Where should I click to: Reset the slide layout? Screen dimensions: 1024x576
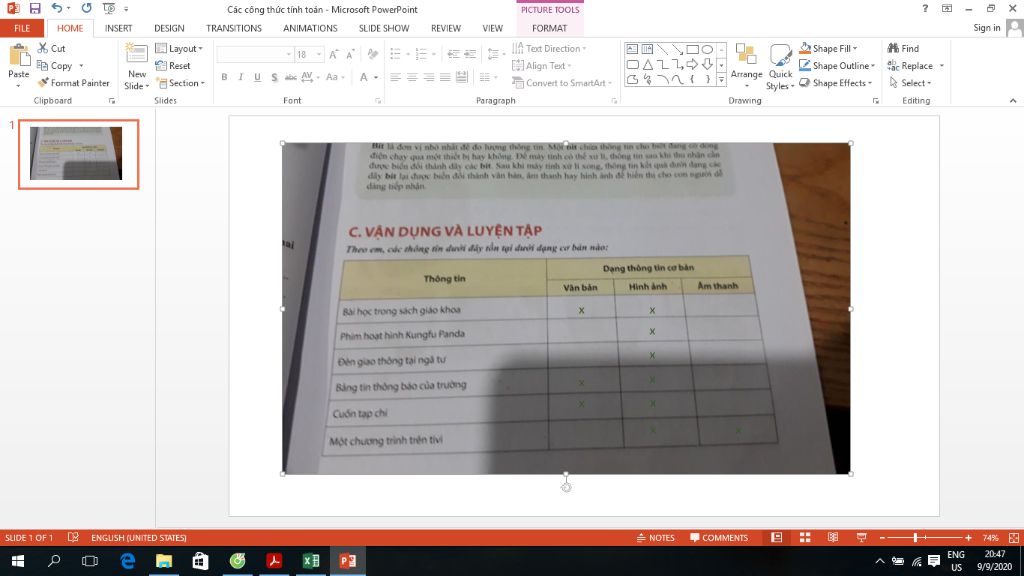173,65
